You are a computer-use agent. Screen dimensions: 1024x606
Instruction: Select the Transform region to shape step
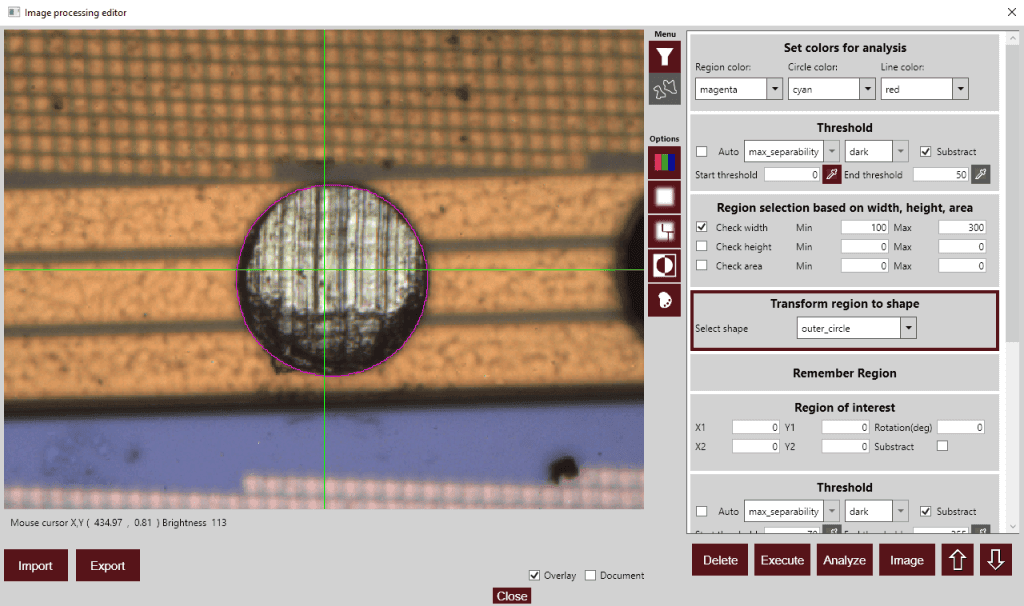point(844,304)
